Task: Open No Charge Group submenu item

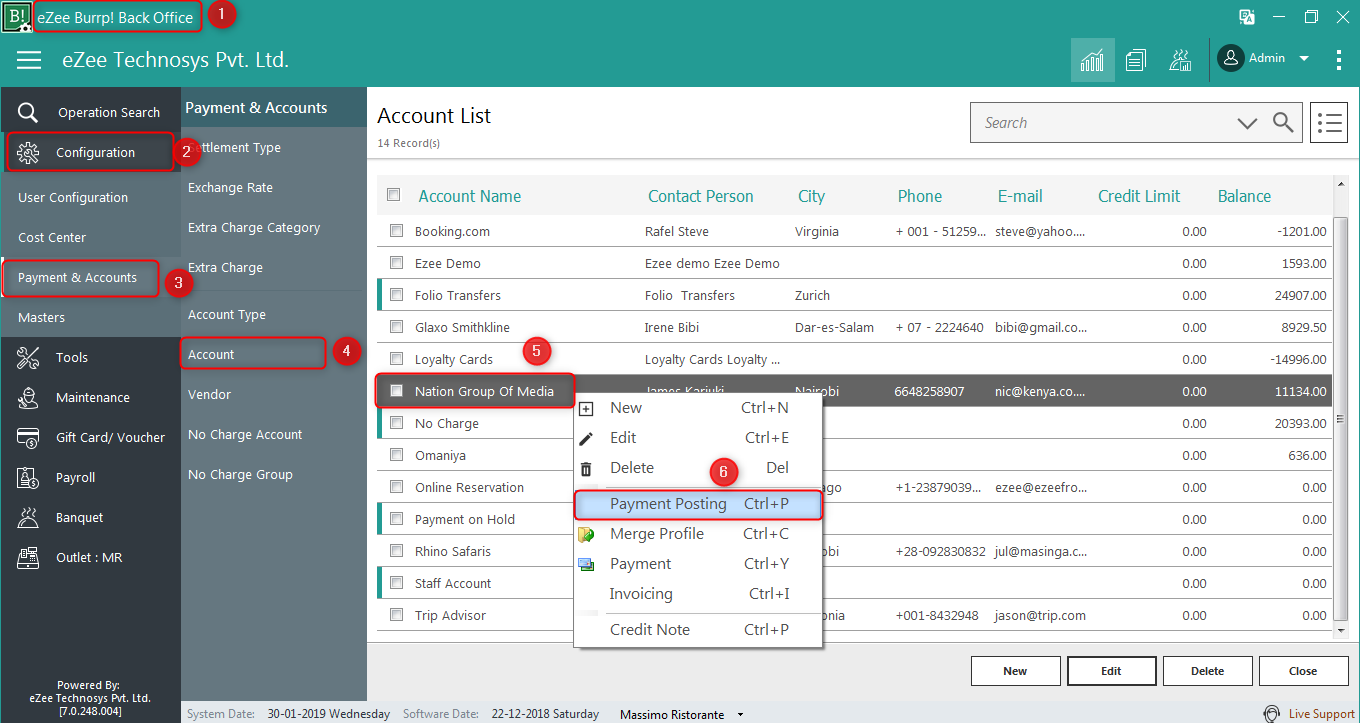Action: point(240,474)
